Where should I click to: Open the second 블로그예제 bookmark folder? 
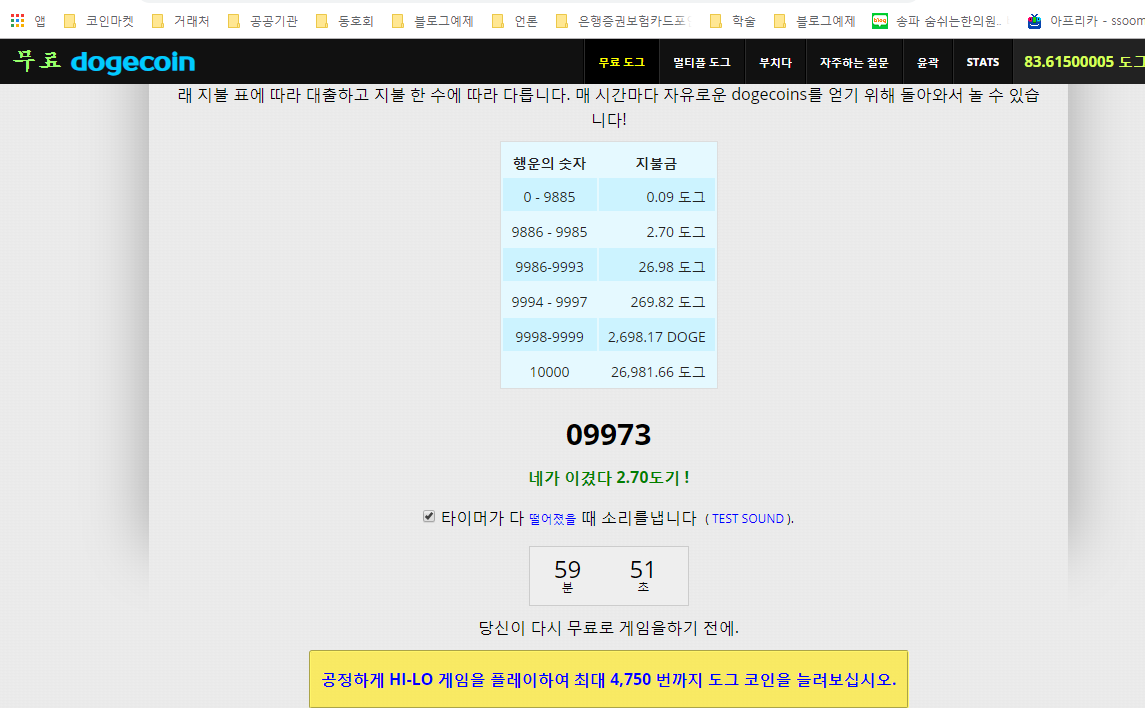(814, 21)
